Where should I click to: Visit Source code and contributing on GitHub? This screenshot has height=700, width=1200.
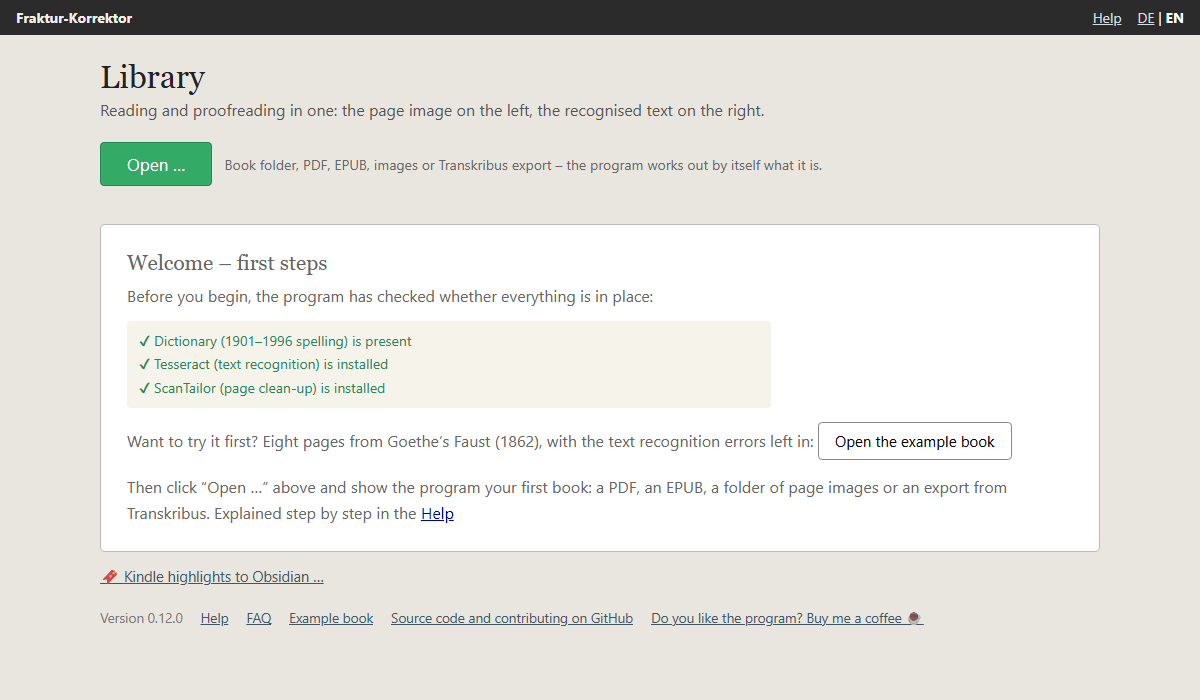[x=512, y=618]
